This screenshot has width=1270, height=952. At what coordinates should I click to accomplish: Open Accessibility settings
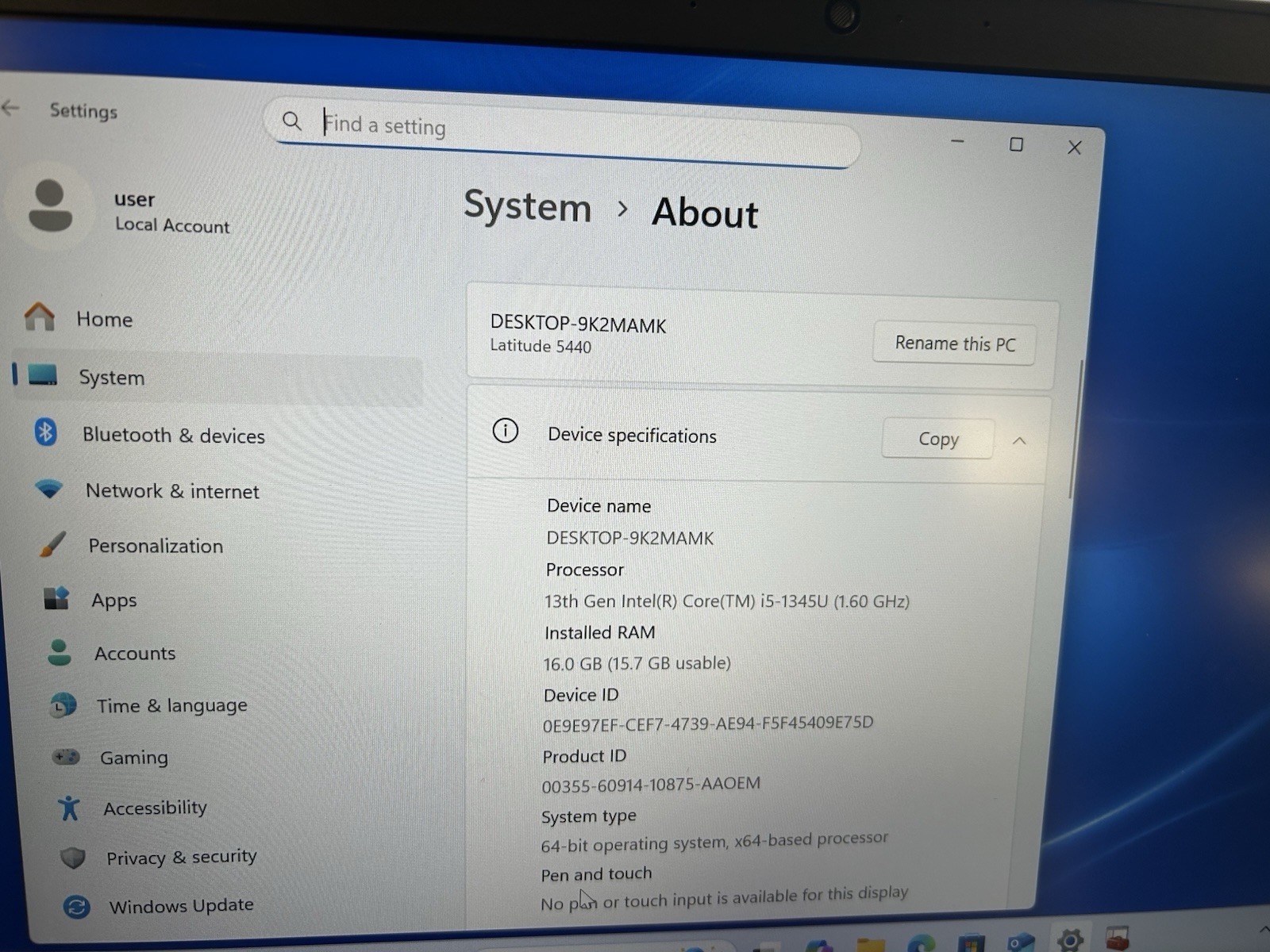point(155,808)
